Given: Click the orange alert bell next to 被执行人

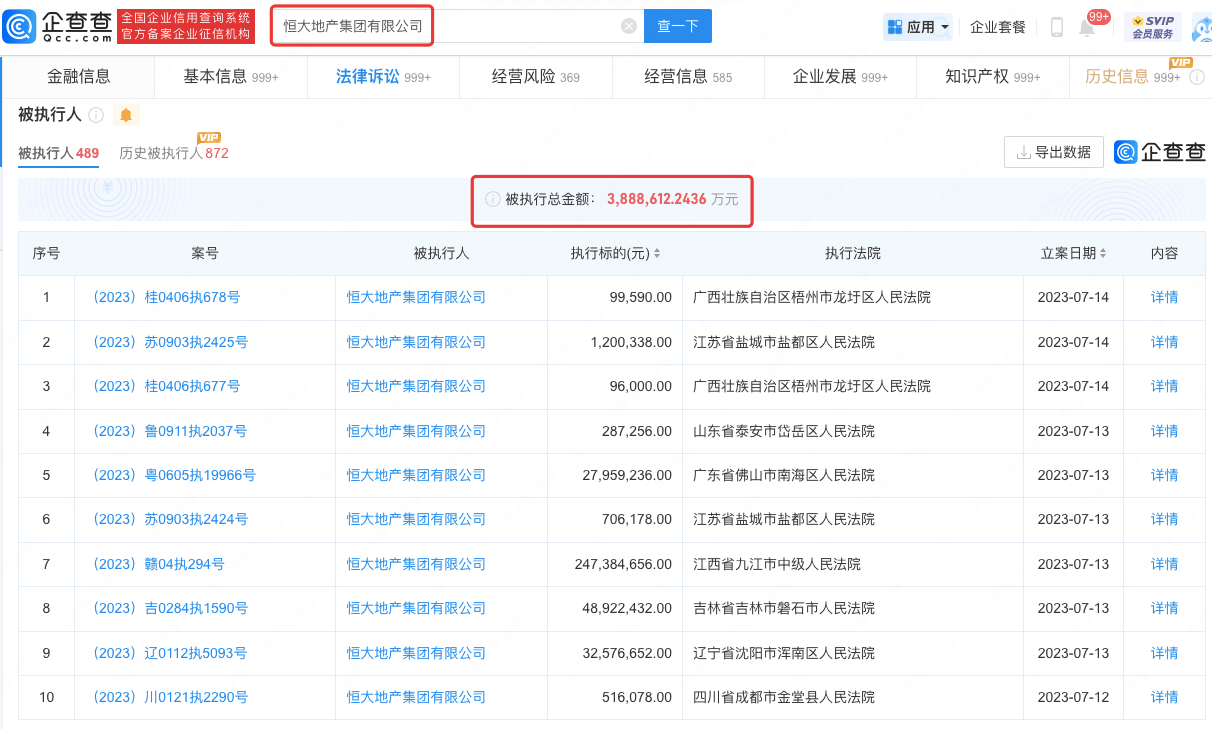Looking at the screenshot, I should click(126, 115).
